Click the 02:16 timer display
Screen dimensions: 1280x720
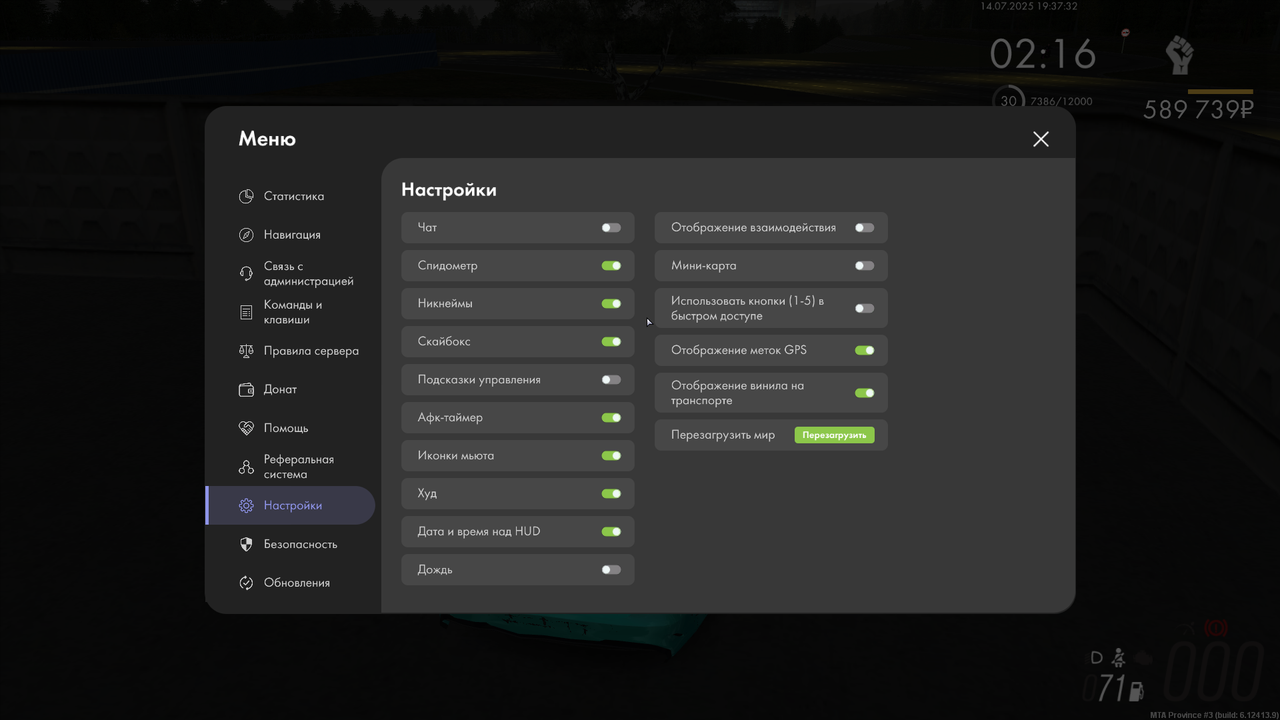[1043, 54]
